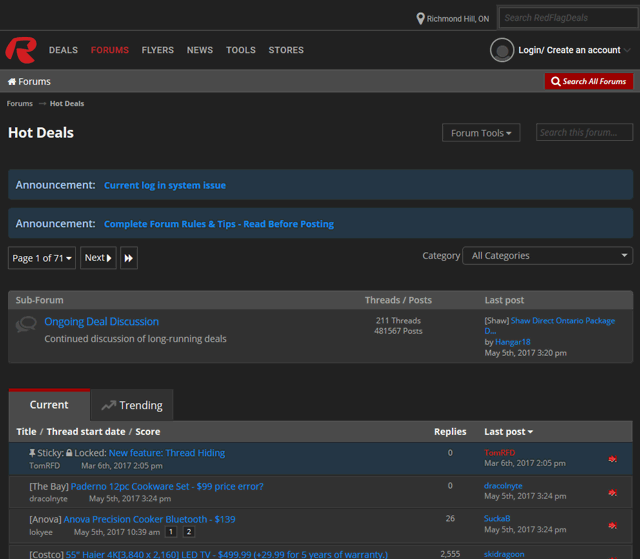
Task: Open the NEWS menu item
Action: pos(200,50)
